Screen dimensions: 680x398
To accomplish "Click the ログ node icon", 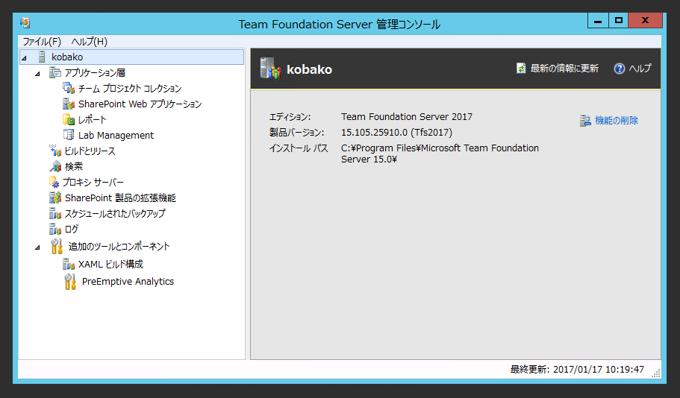I will [x=55, y=229].
